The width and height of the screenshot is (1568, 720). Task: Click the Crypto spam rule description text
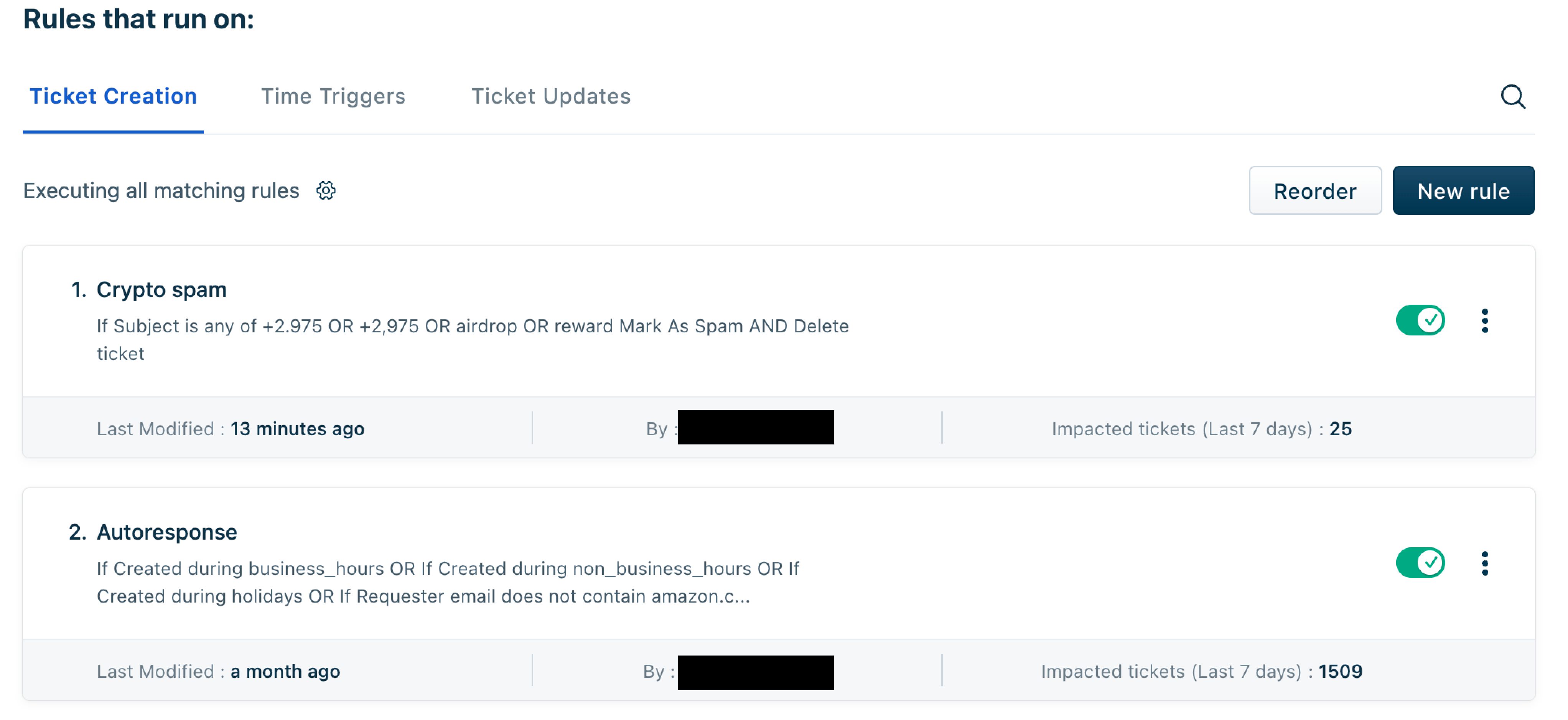472,339
